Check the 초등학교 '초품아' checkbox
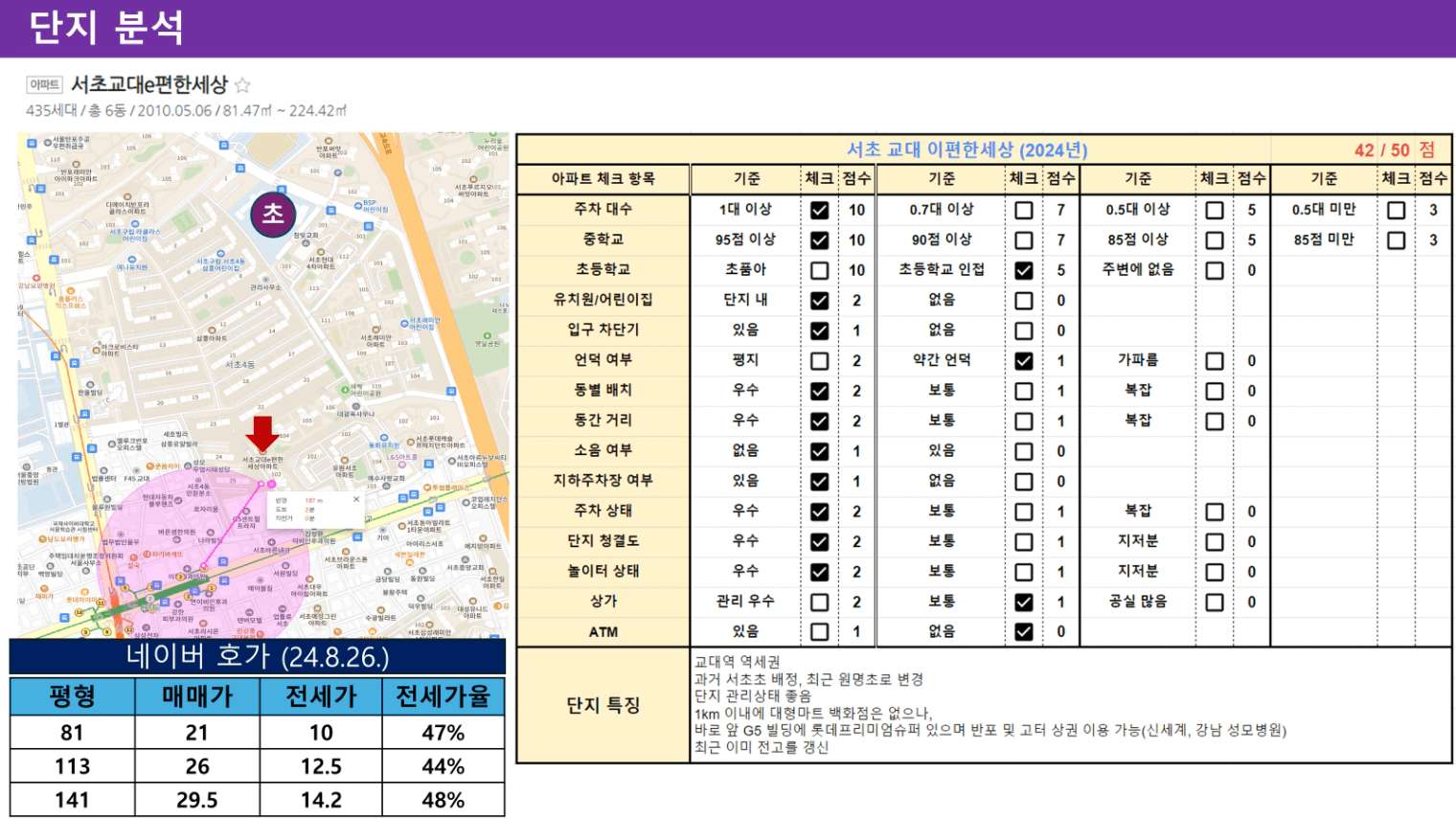Viewport: 1456px width, 819px height. tap(819, 270)
